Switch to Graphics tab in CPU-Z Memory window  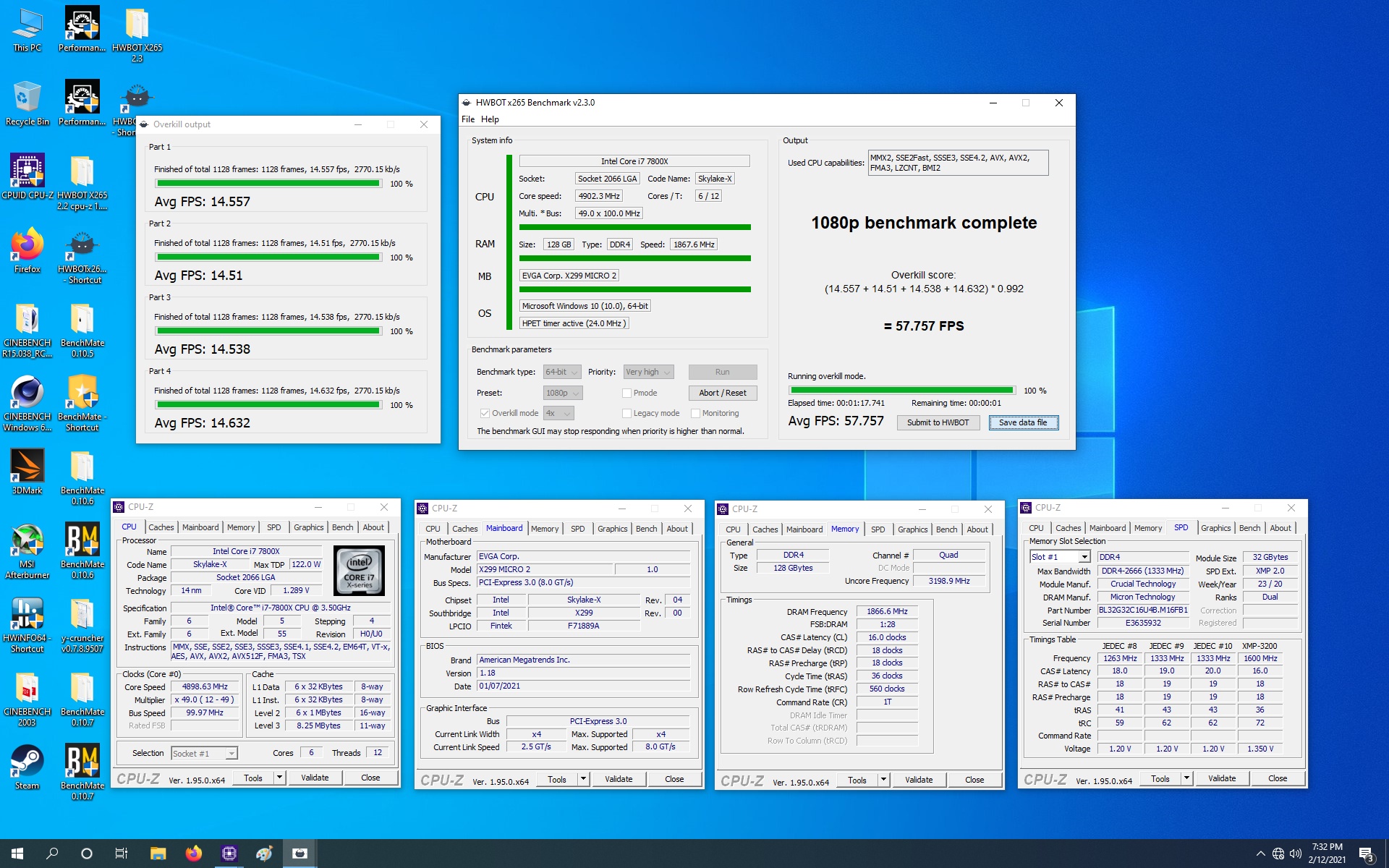[912, 529]
